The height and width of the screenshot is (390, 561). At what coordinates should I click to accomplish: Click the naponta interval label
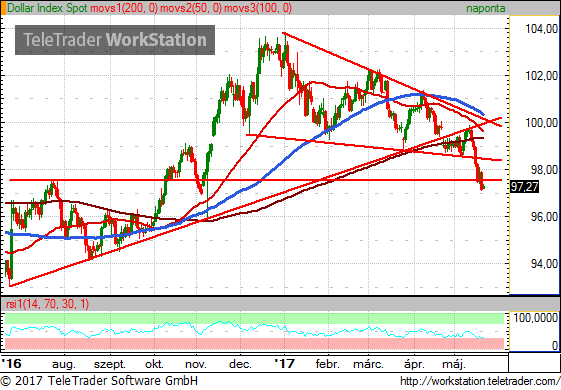[486, 8]
